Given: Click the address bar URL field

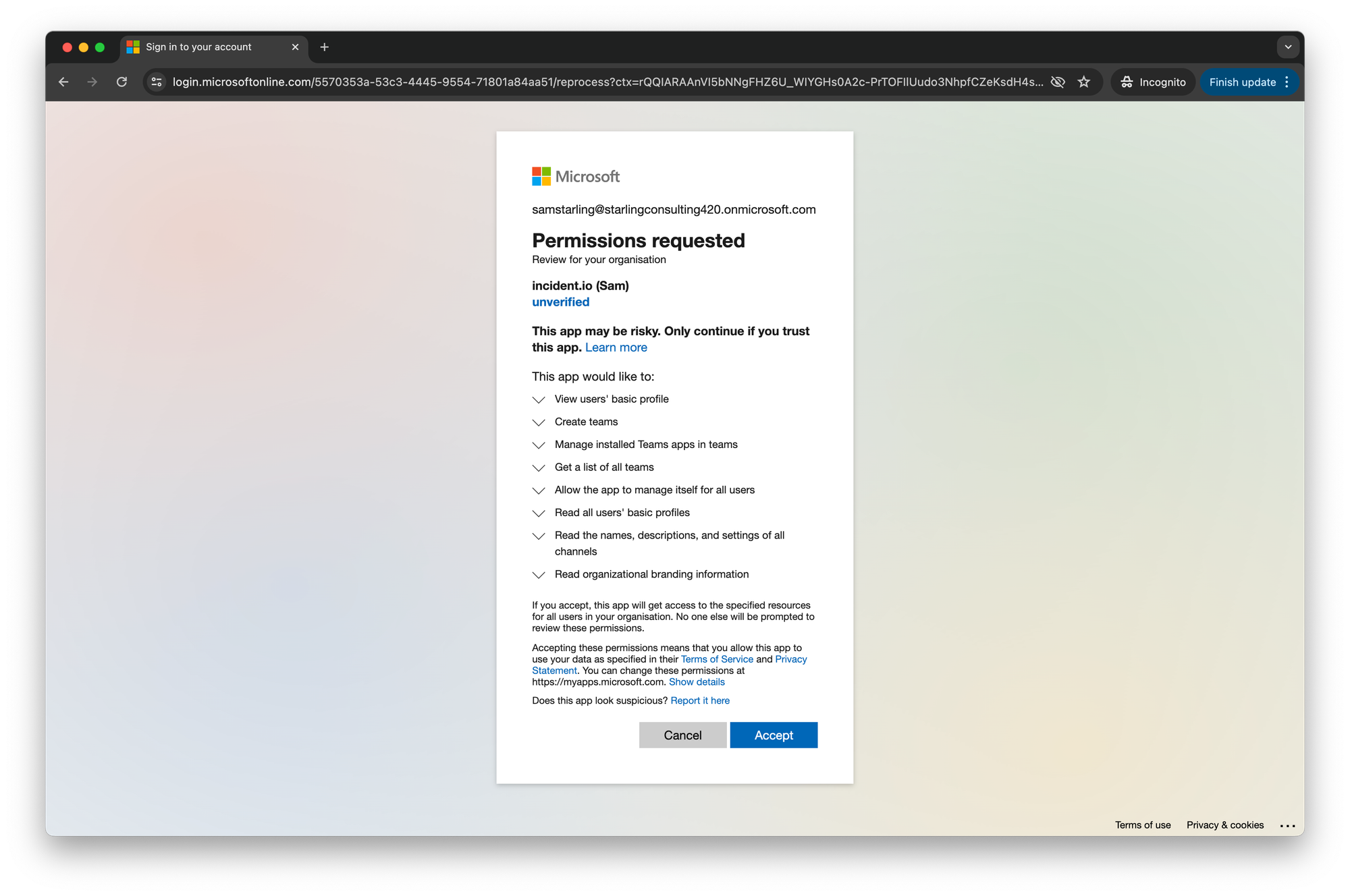Looking at the screenshot, I should point(607,82).
